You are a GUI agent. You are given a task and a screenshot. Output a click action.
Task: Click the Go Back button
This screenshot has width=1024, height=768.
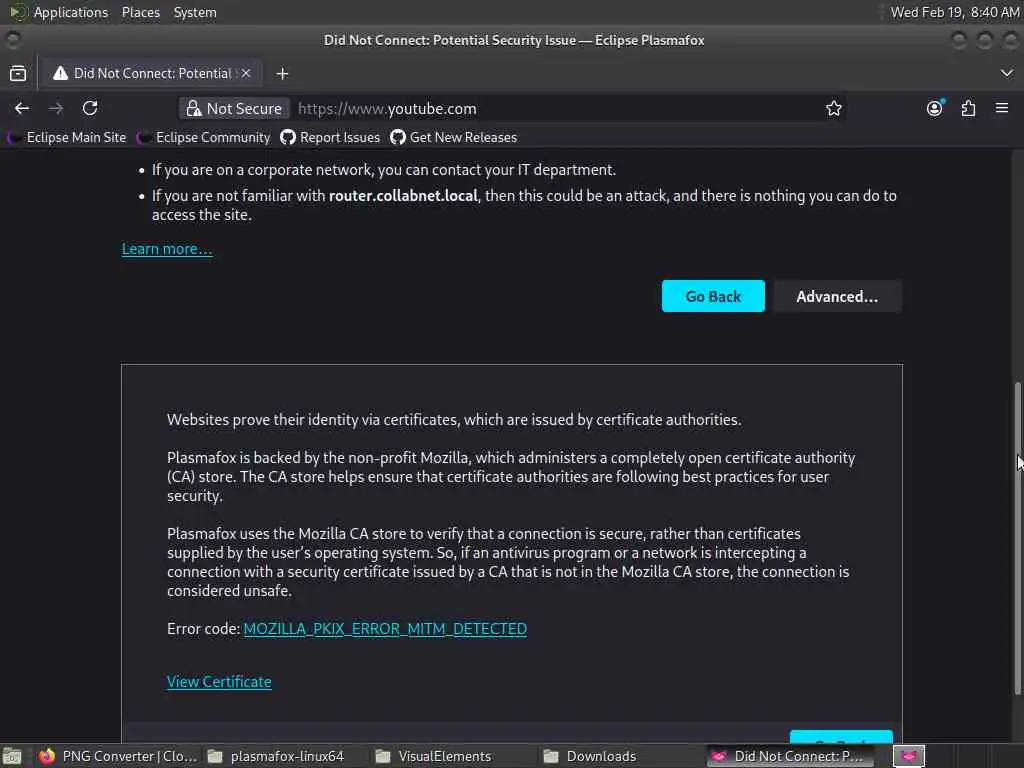[713, 296]
